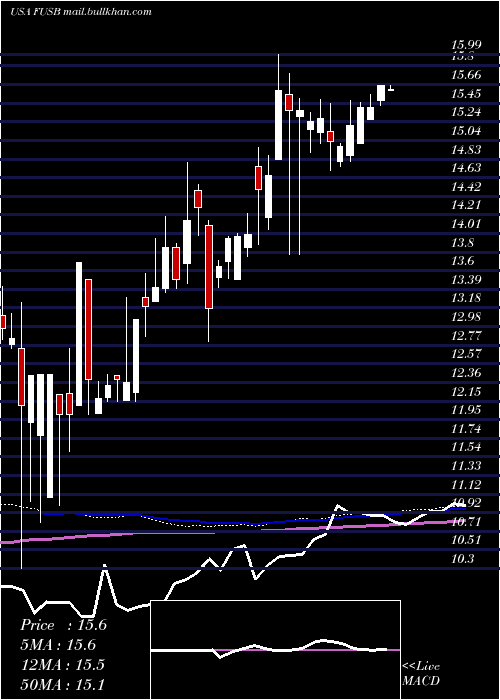Image resolution: width=500 pixels, height=700 pixels.
Task: Click the 13.39 price axis label
Action: [466, 280]
